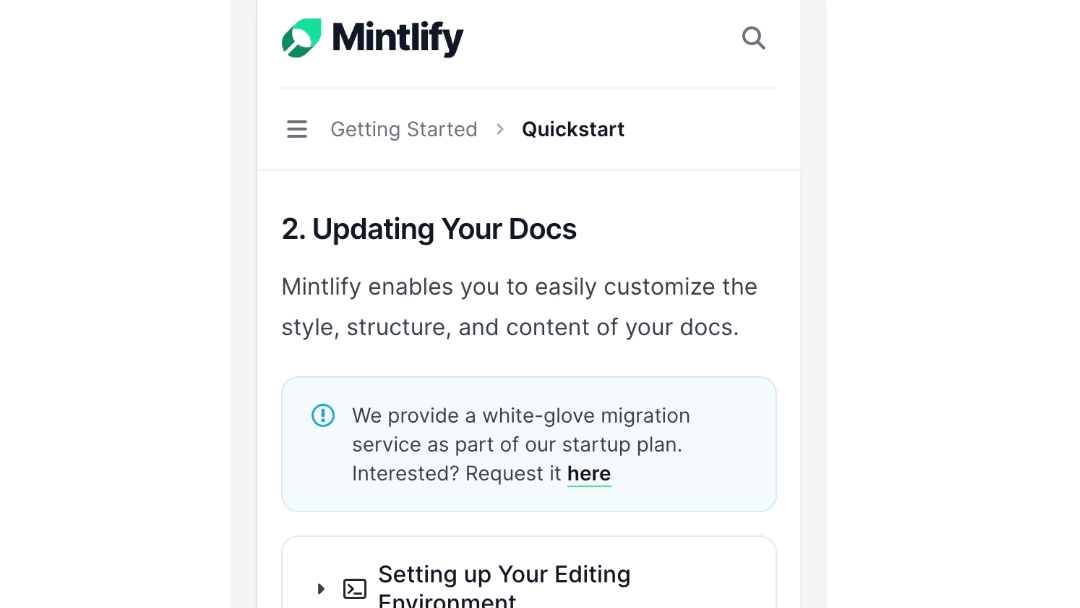Click the Mintlify wordmark text
This screenshot has width=1080, height=608.
397,38
